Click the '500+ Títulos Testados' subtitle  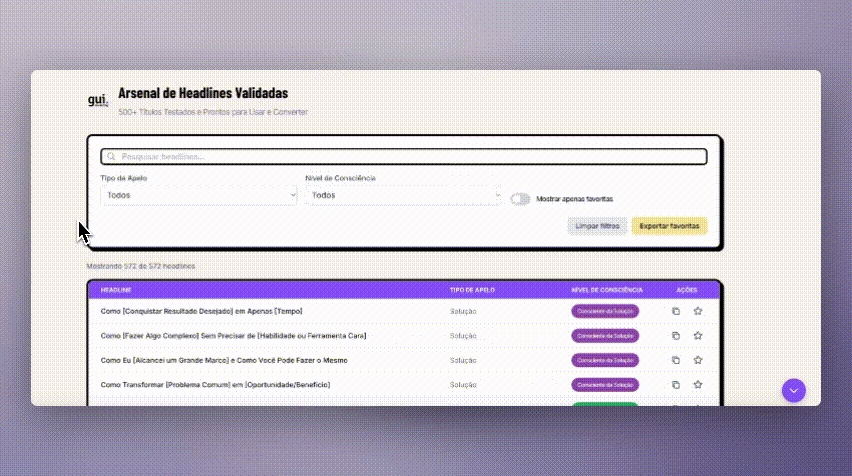pyautogui.click(x=213, y=112)
